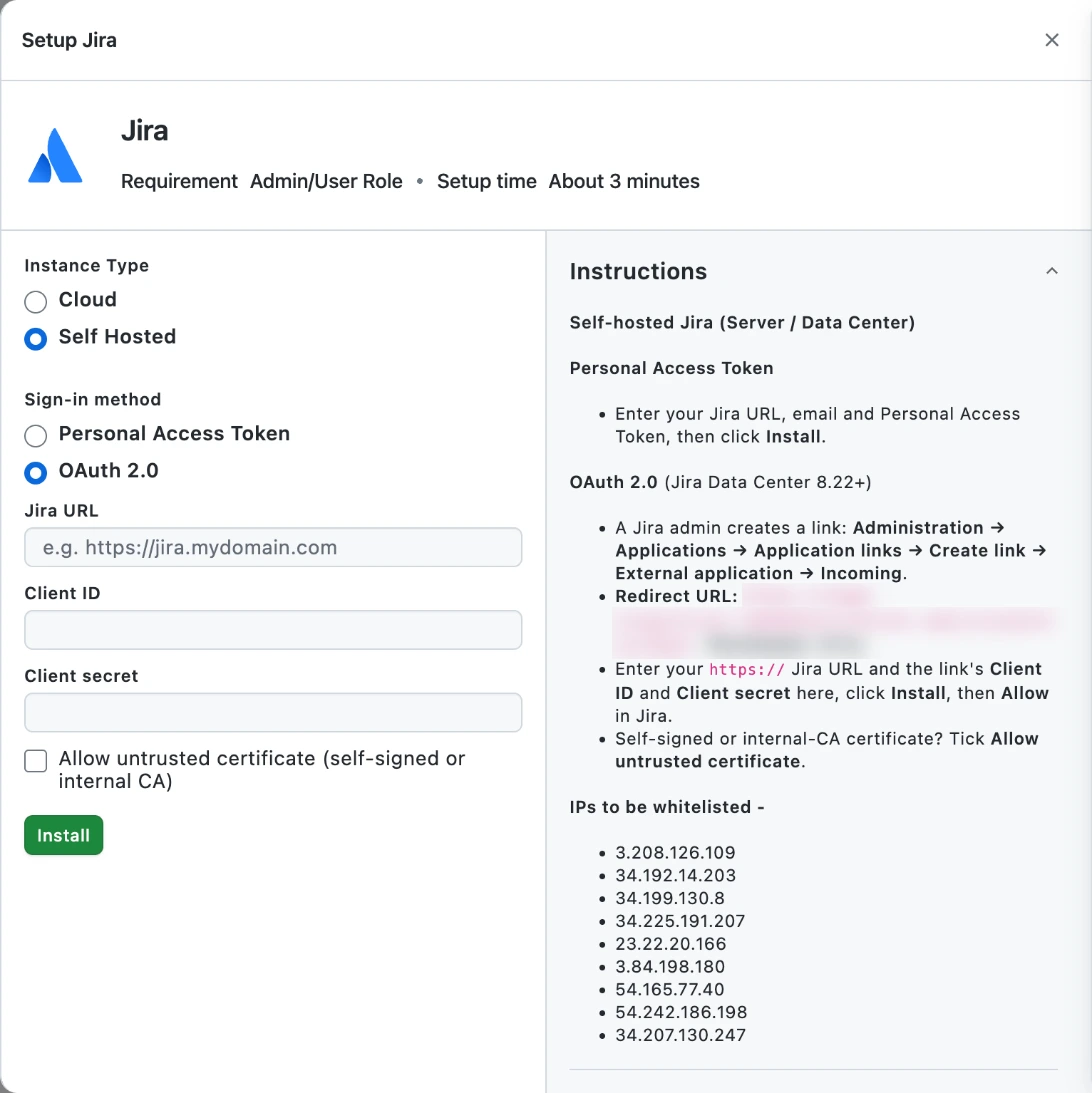Focus the Client secret input field
The image size is (1092, 1093).
click(x=273, y=712)
